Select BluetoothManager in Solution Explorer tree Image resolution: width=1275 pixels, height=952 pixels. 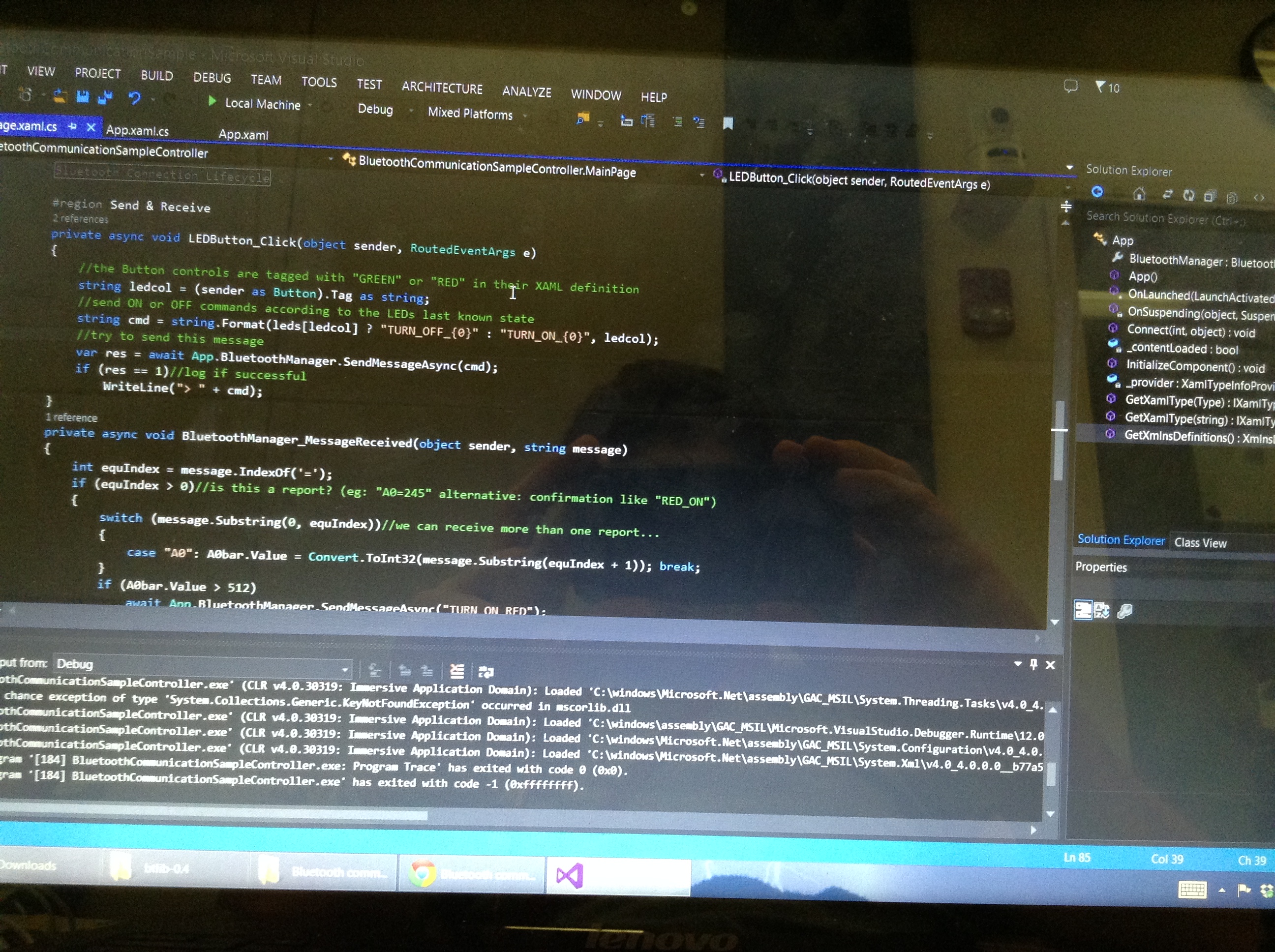pyautogui.click(x=1176, y=261)
